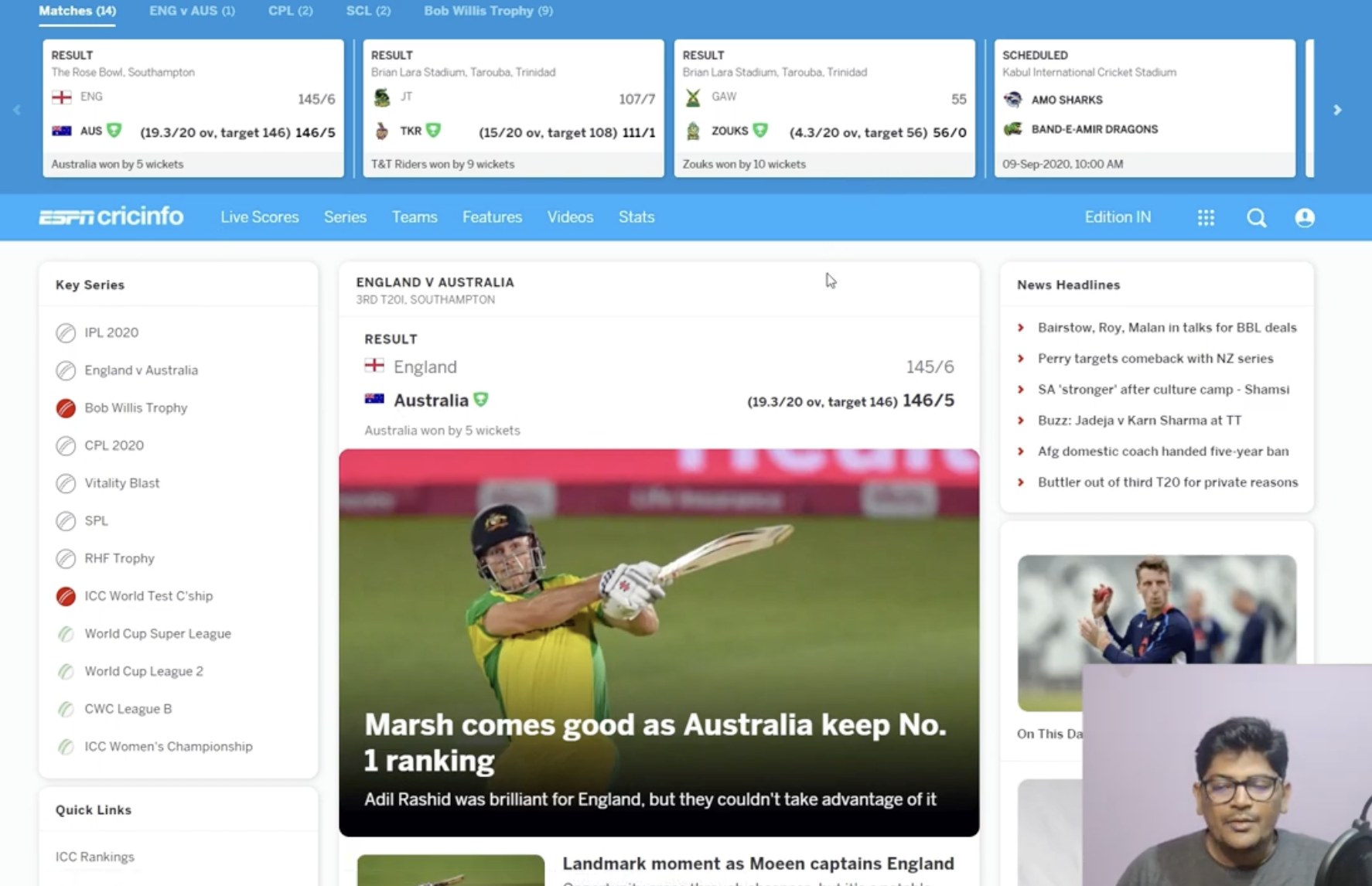The height and width of the screenshot is (886, 1372).
Task: Click the red ball icon by ICC World Test C'ship
Action: coord(66,596)
